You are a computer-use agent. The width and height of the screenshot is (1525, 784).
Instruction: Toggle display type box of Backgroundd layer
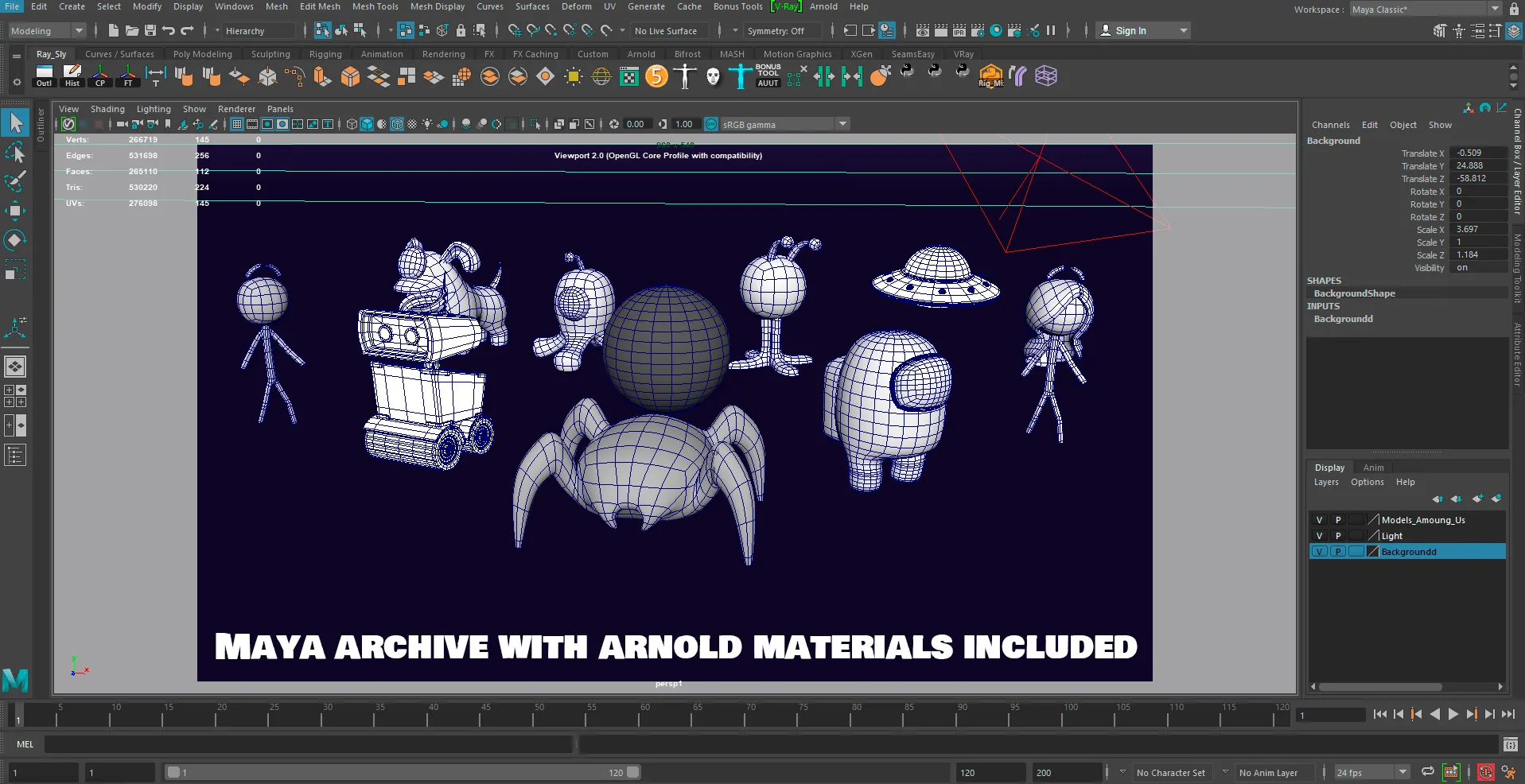[x=1356, y=552]
